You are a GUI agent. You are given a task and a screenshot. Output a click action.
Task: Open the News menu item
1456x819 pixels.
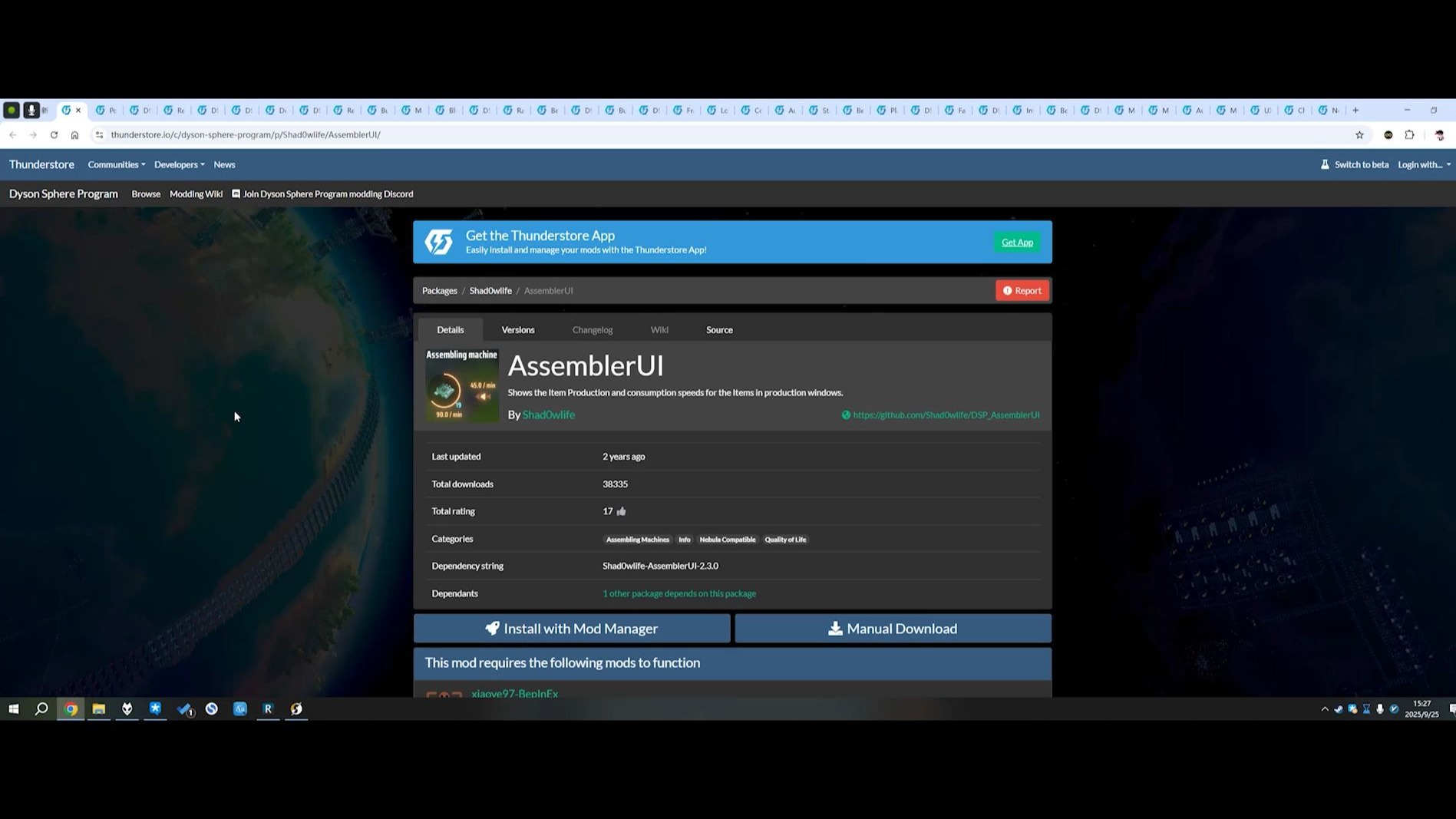pyautogui.click(x=224, y=165)
